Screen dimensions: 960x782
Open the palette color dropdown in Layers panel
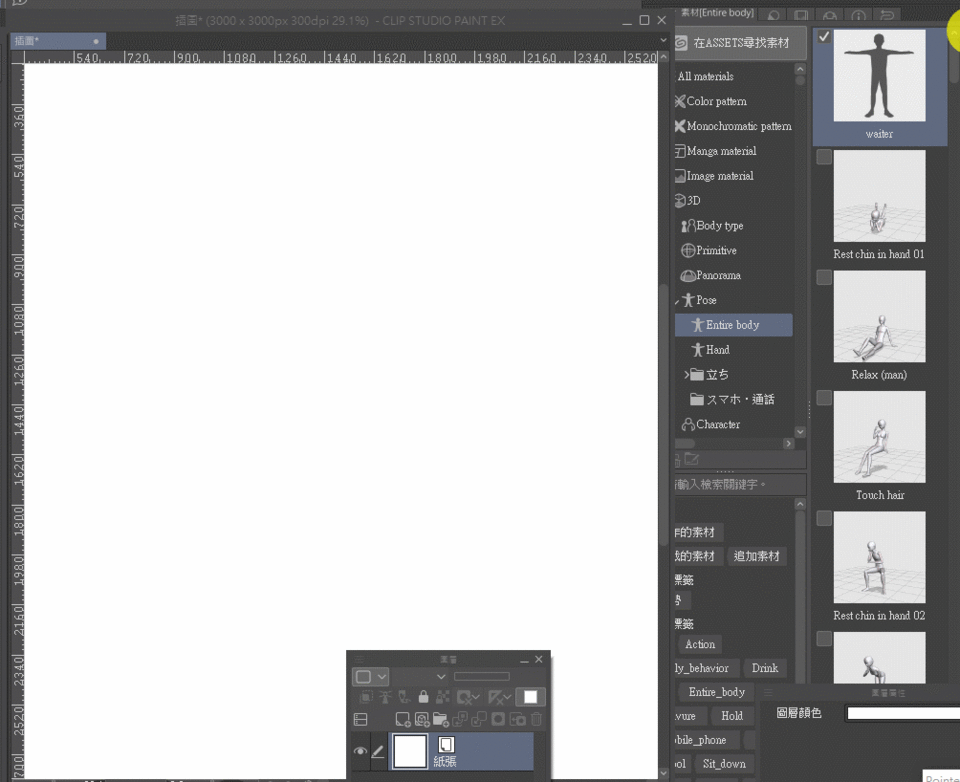coord(370,676)
